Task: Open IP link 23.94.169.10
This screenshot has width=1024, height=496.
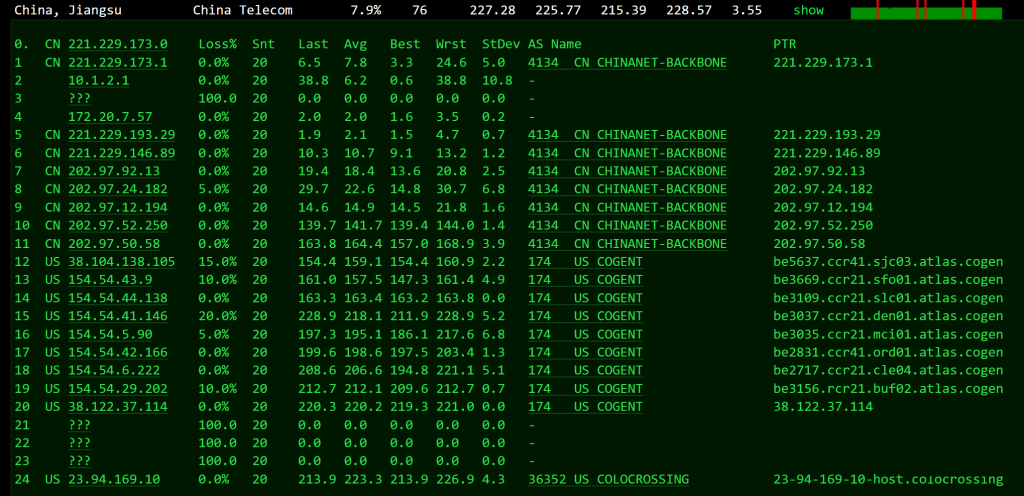Action: (114, 480)
